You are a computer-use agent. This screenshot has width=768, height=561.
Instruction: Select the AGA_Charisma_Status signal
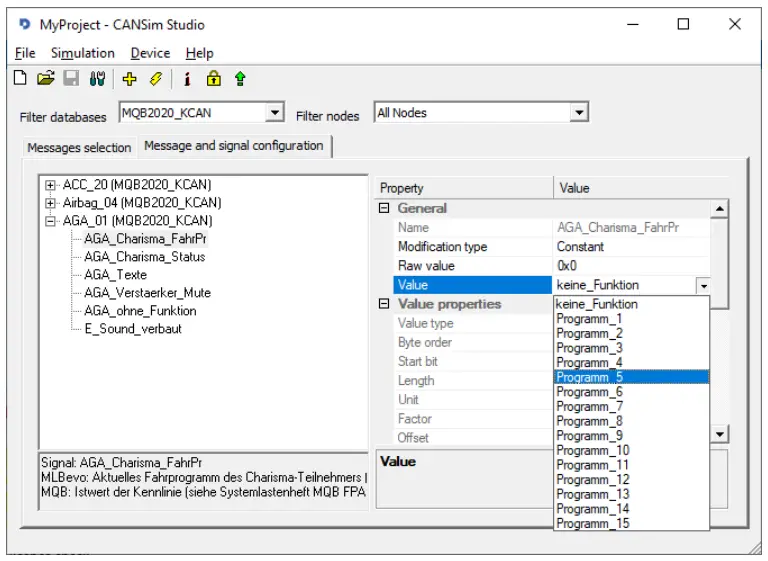144,257
